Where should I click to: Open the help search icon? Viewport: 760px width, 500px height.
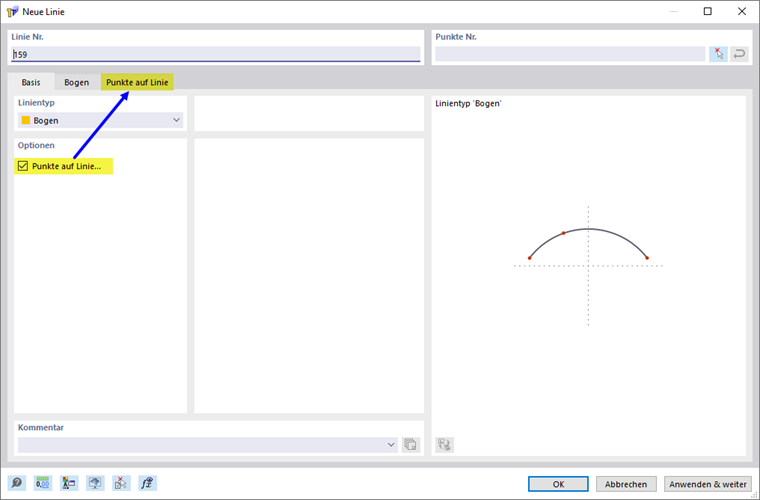click(x=16, y=483)
